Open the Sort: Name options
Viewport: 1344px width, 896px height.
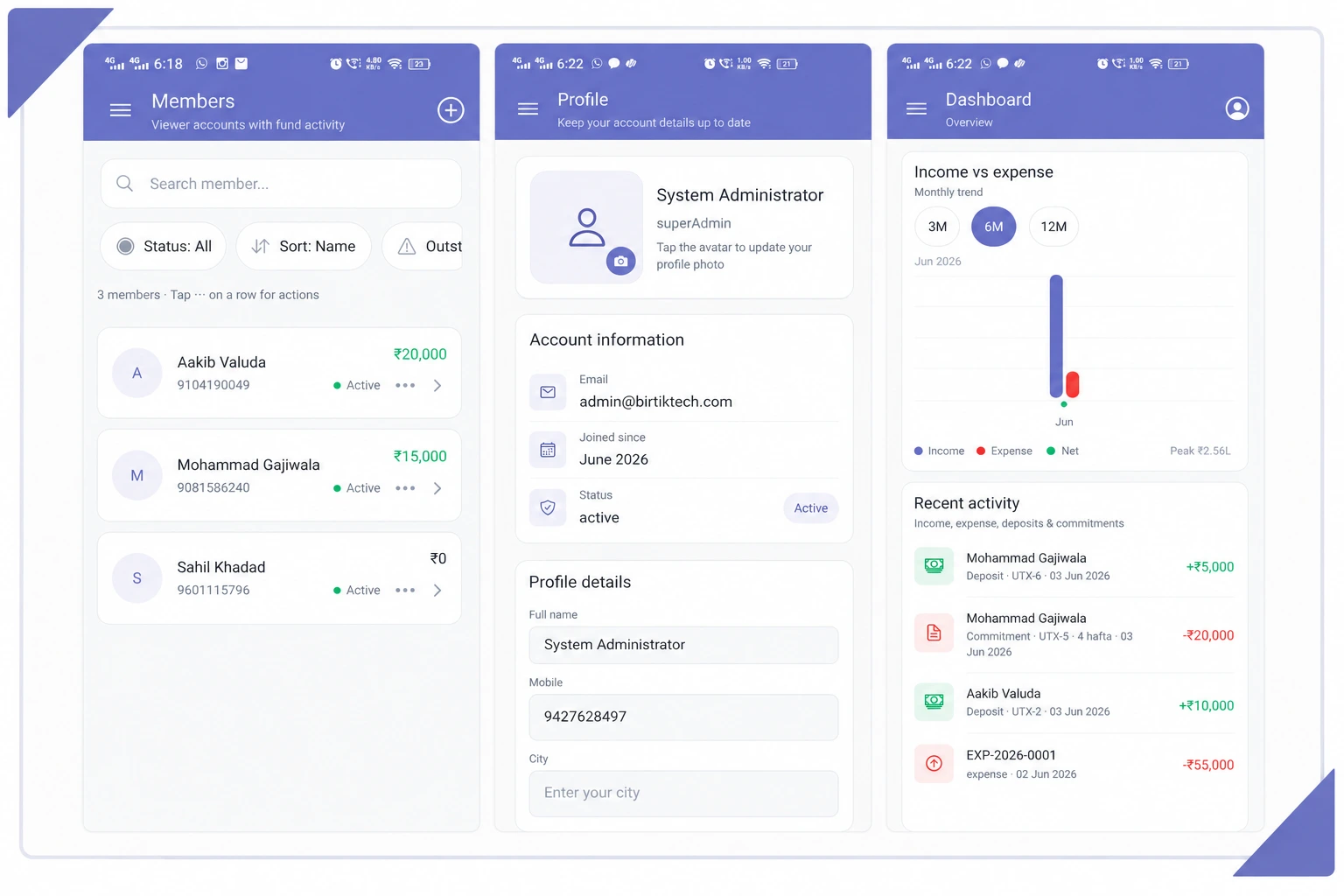point(304,247)
